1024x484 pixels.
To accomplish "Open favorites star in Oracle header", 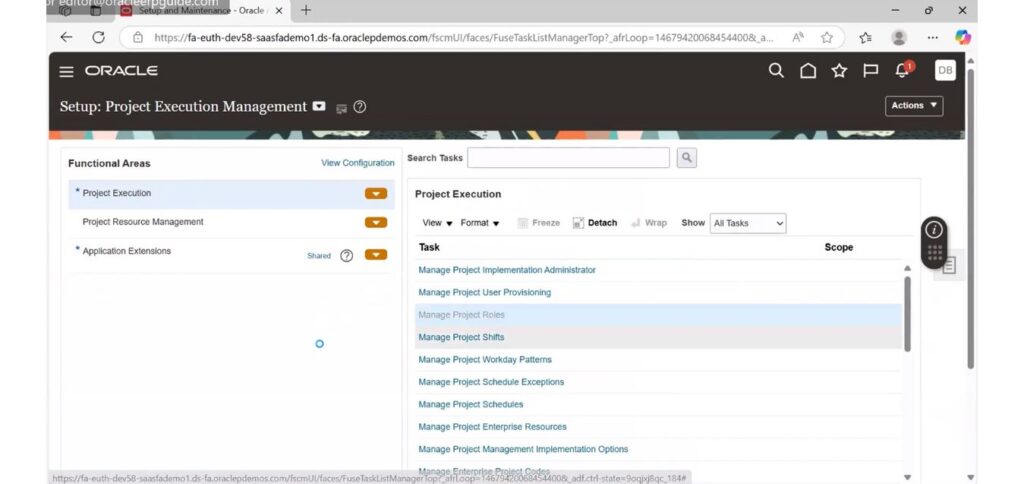I will click(x=839, y=71).
